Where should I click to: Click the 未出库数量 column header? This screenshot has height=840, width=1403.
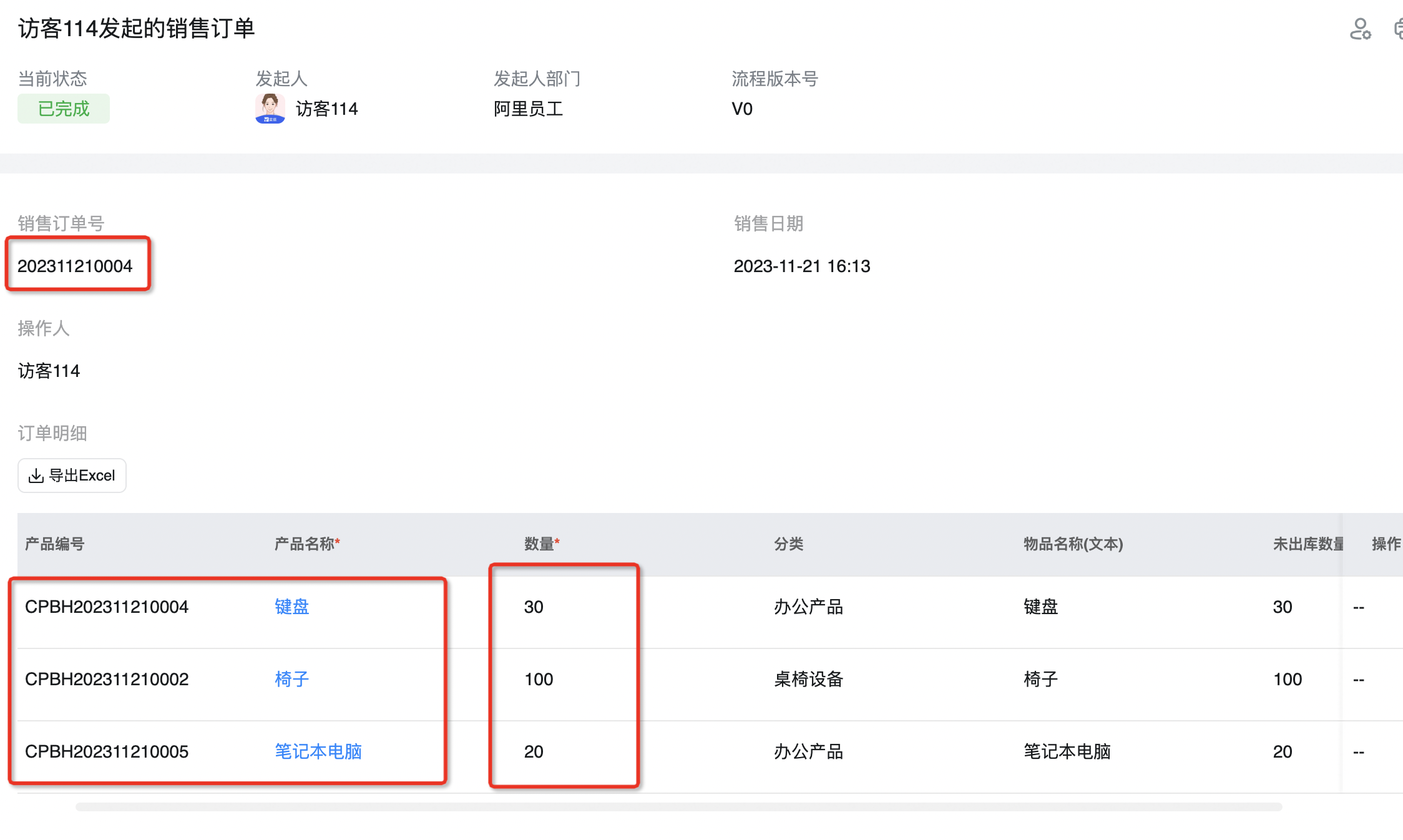[1308, 544]
